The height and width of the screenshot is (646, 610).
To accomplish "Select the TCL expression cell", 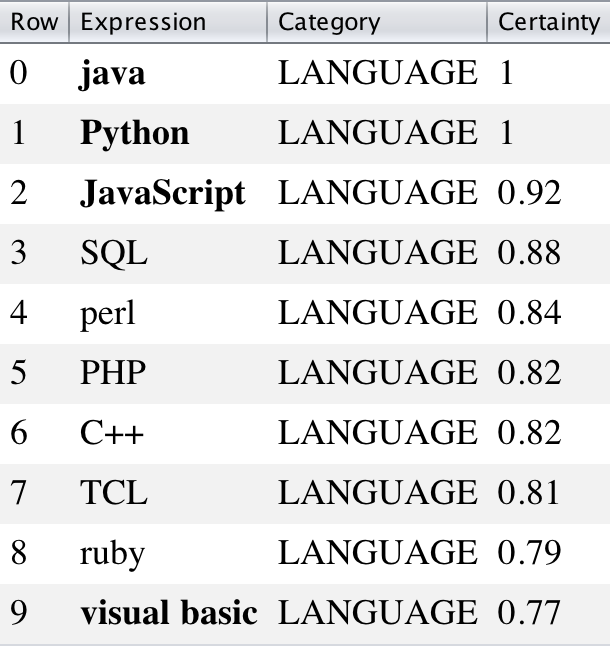I will (x=113, y=493).
